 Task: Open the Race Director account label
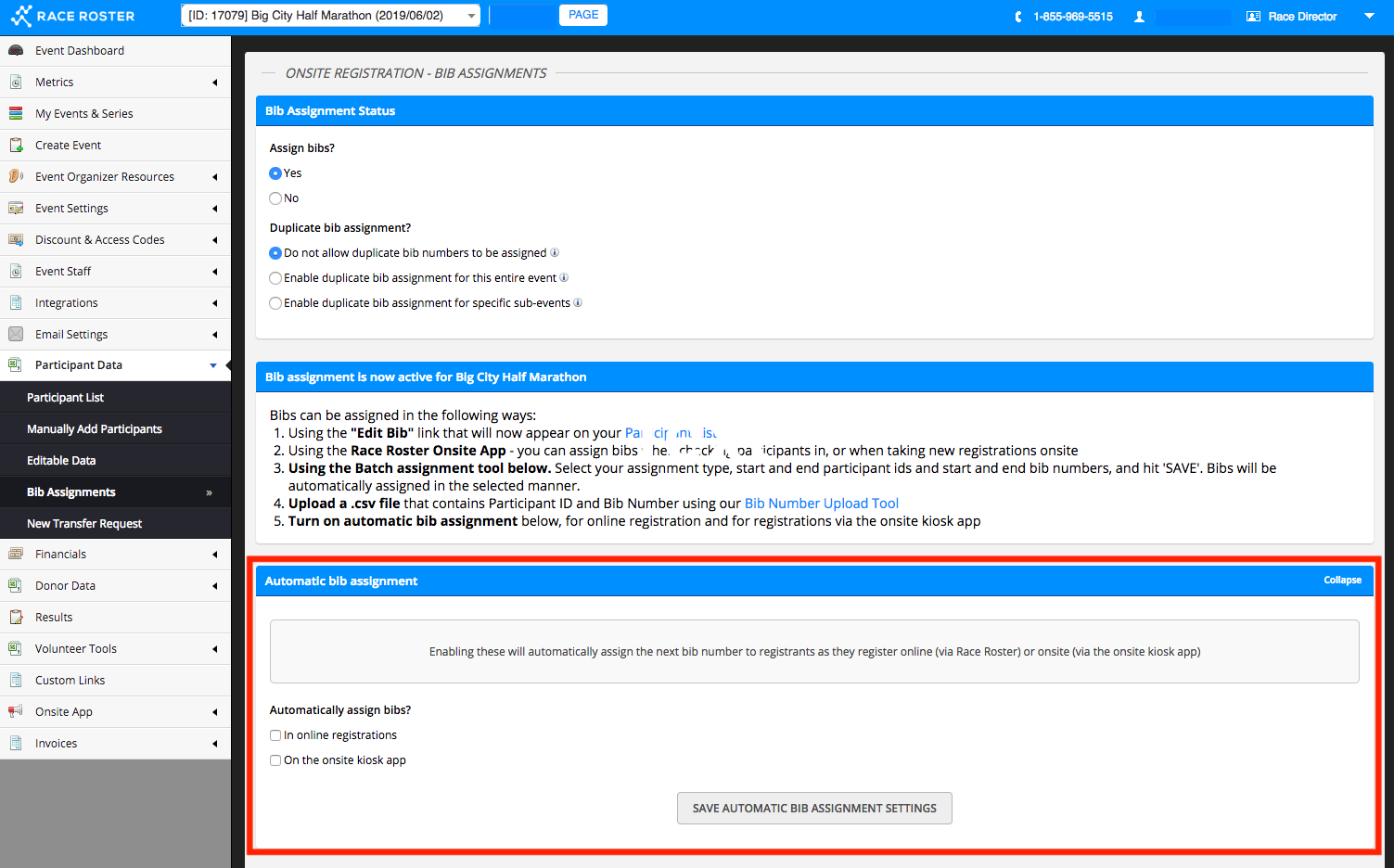1302,17
